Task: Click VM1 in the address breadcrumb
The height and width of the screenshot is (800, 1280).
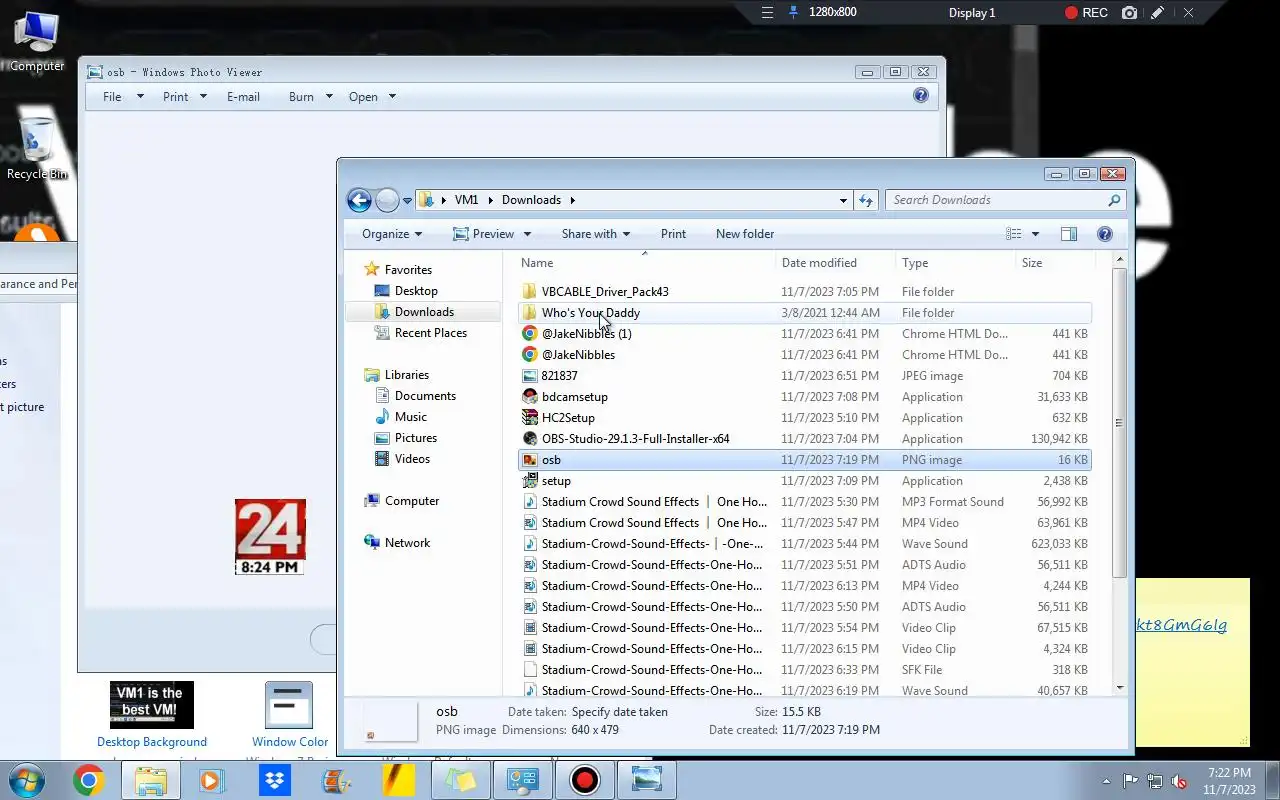Action: (466, 200)
